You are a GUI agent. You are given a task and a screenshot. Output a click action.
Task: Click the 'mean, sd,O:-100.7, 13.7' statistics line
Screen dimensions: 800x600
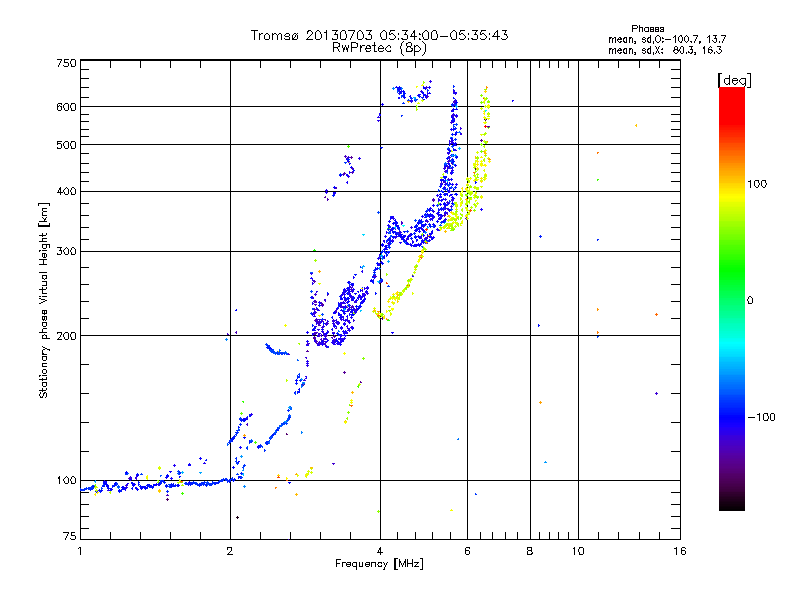pyautogui.click(x=667, y=39)
